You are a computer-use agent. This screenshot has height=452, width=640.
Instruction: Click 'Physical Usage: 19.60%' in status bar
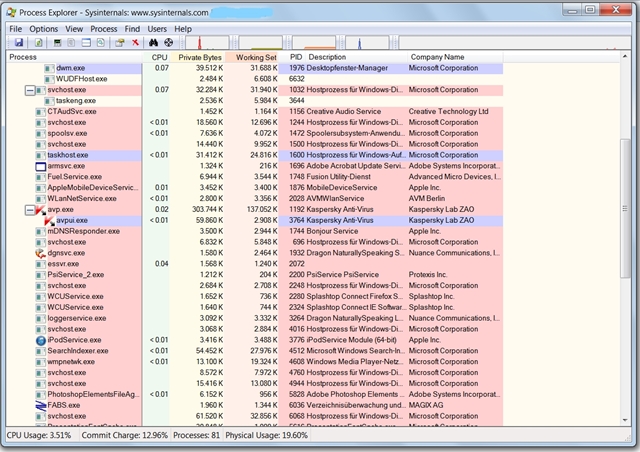point(267,435)
